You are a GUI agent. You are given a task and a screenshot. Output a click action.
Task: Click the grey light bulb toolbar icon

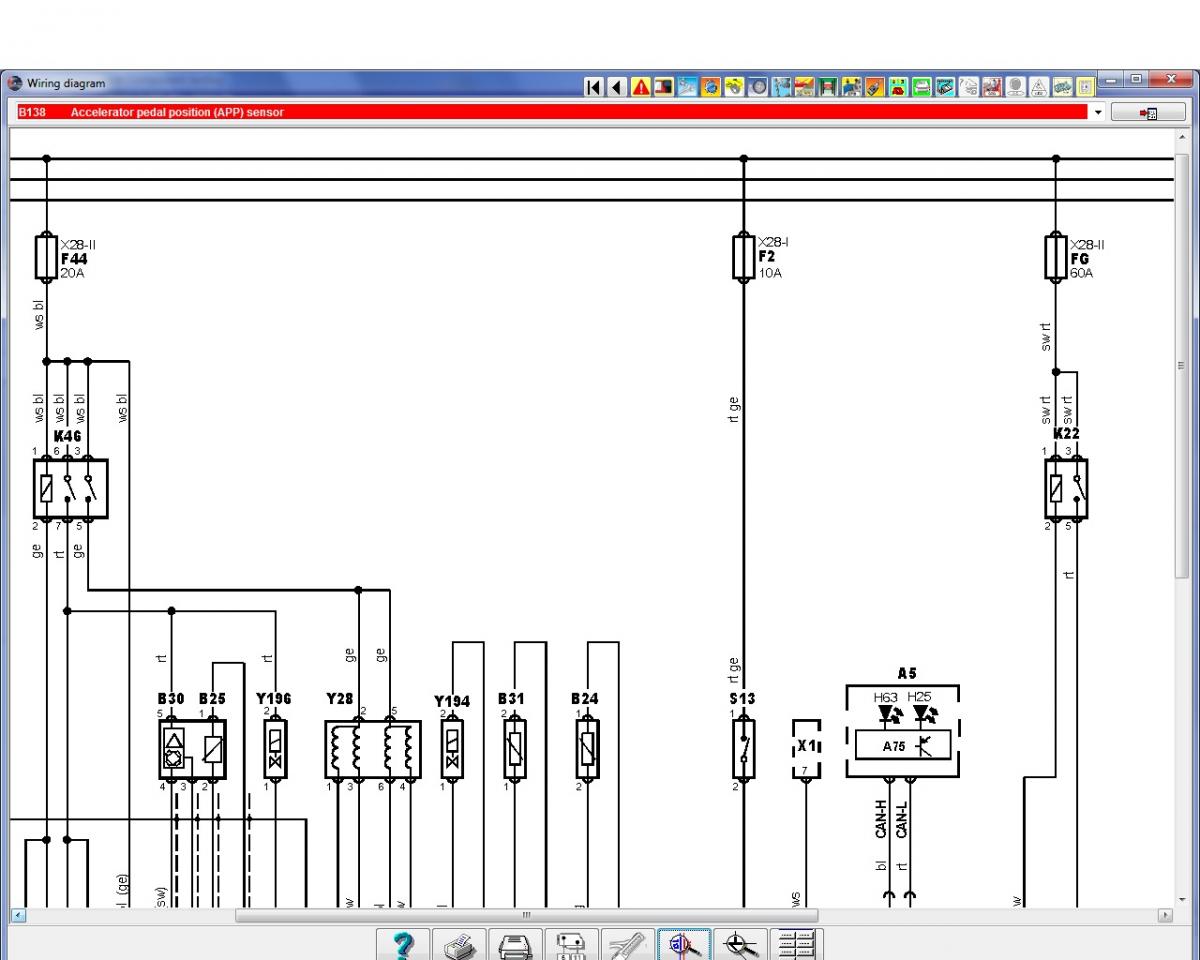point(1015,87)
